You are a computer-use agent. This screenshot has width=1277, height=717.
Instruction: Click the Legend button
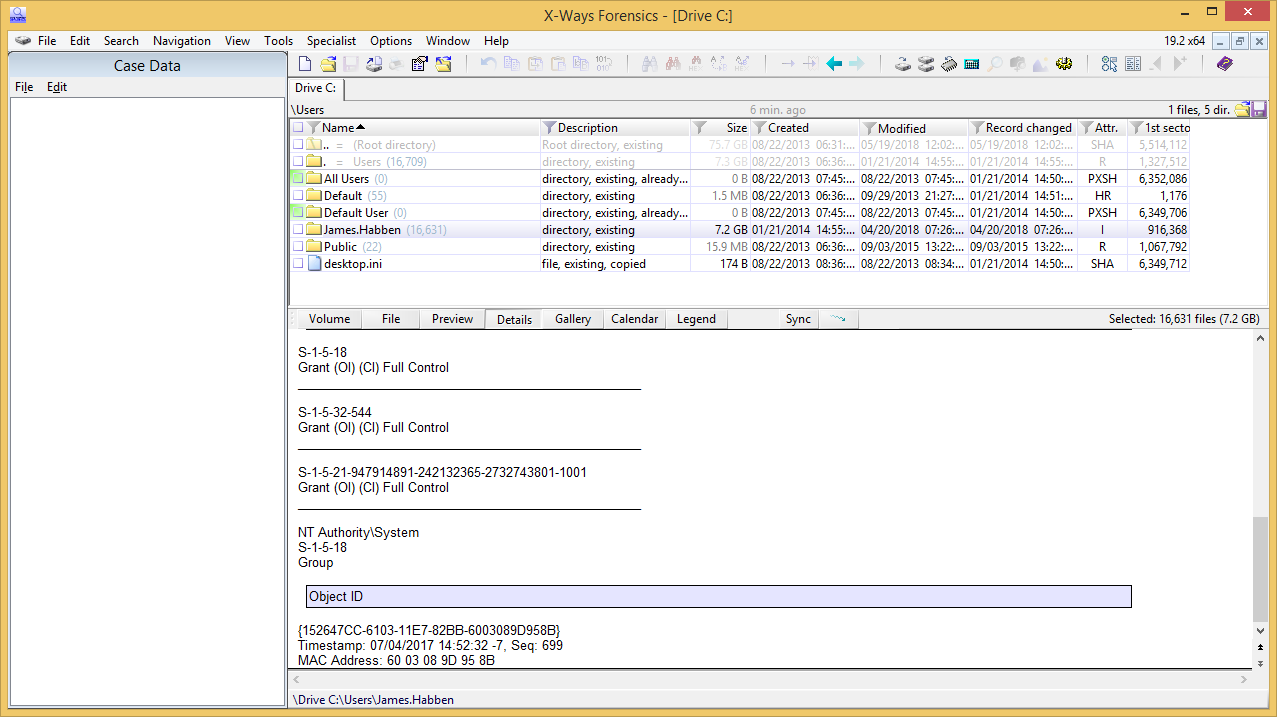click(x=696, y=319)
